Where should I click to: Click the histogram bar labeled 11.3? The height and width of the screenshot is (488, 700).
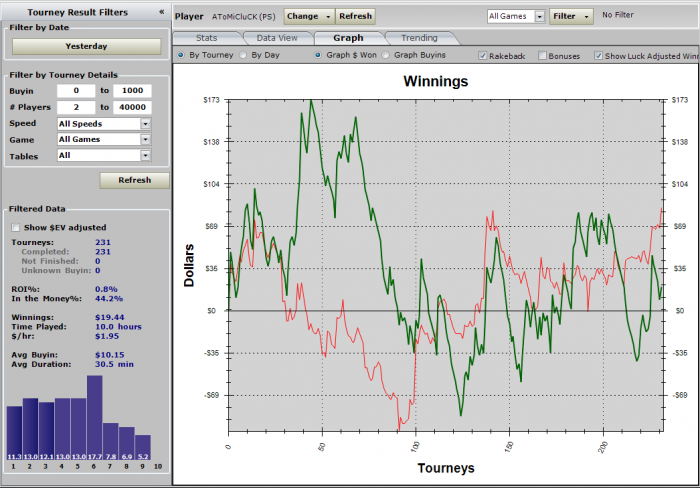14,433
